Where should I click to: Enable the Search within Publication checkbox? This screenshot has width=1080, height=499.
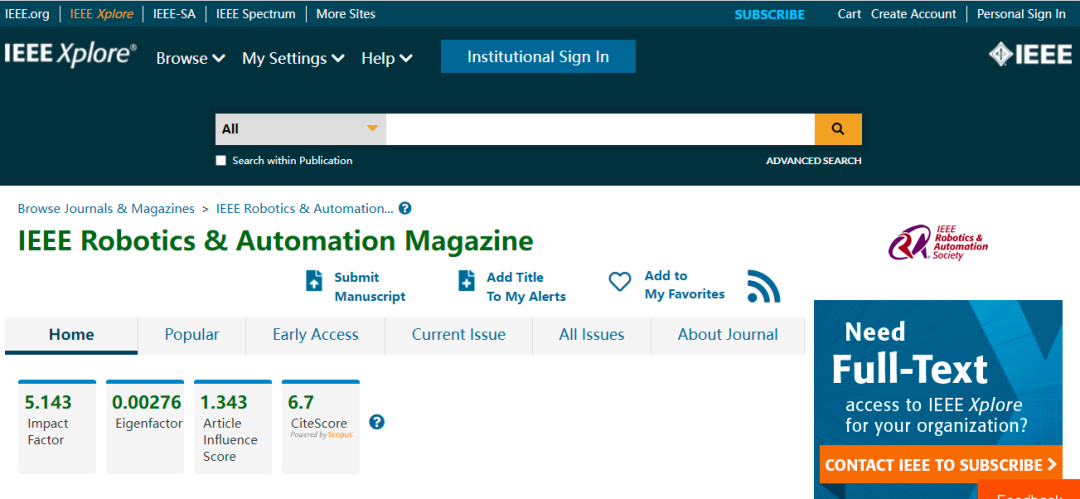click(221, 161)
